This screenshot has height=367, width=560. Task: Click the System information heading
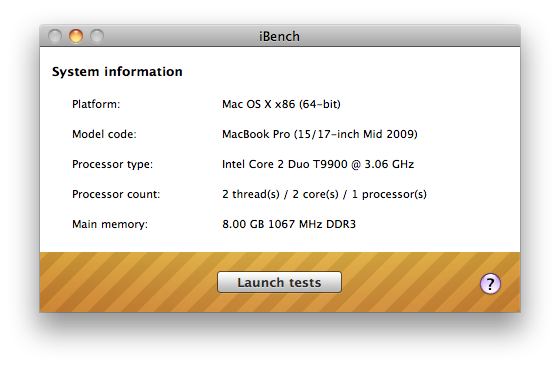pyautogui.click(x=117, y=72)
